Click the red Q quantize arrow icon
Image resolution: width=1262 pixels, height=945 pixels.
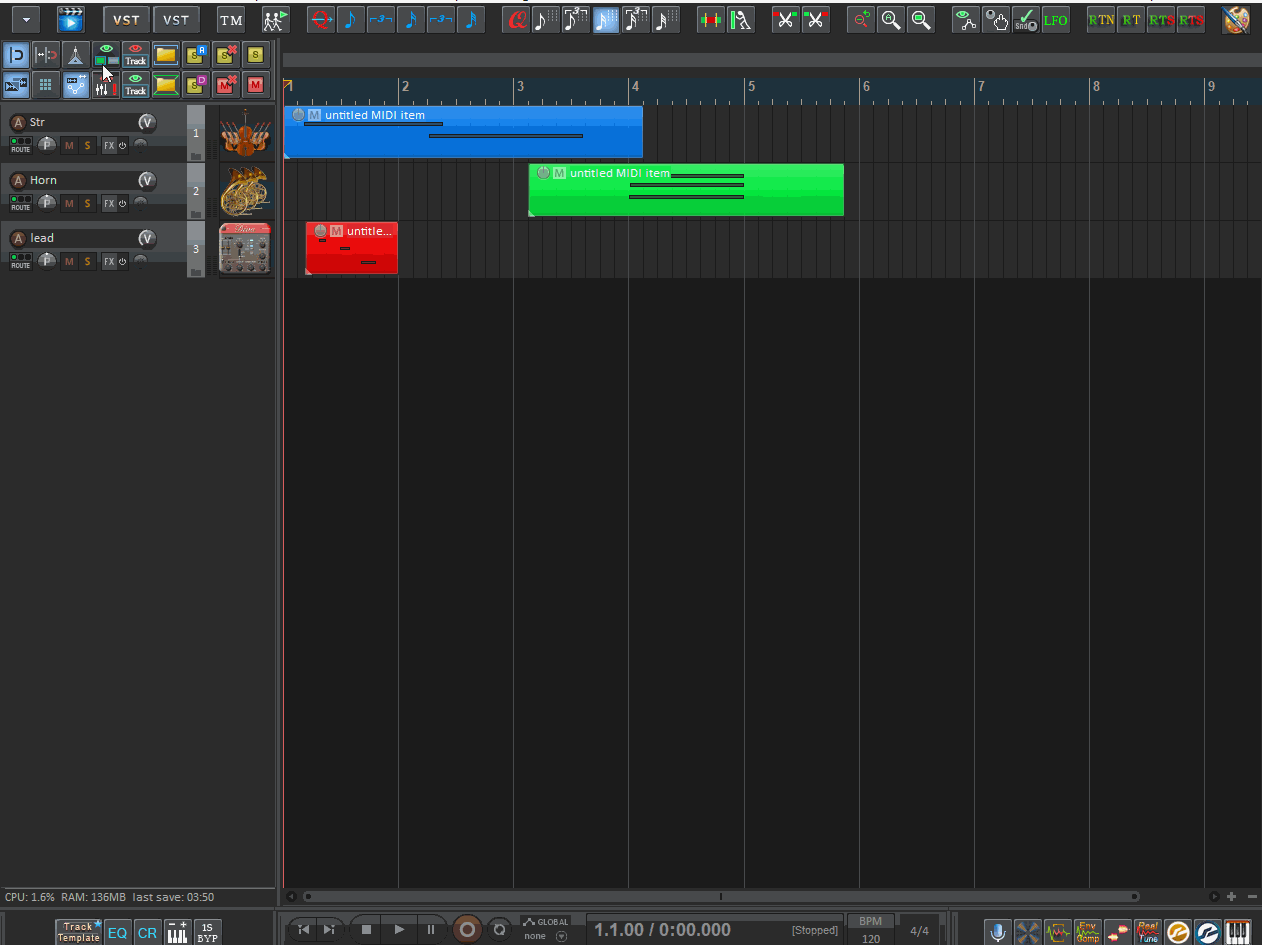(320, 19)
